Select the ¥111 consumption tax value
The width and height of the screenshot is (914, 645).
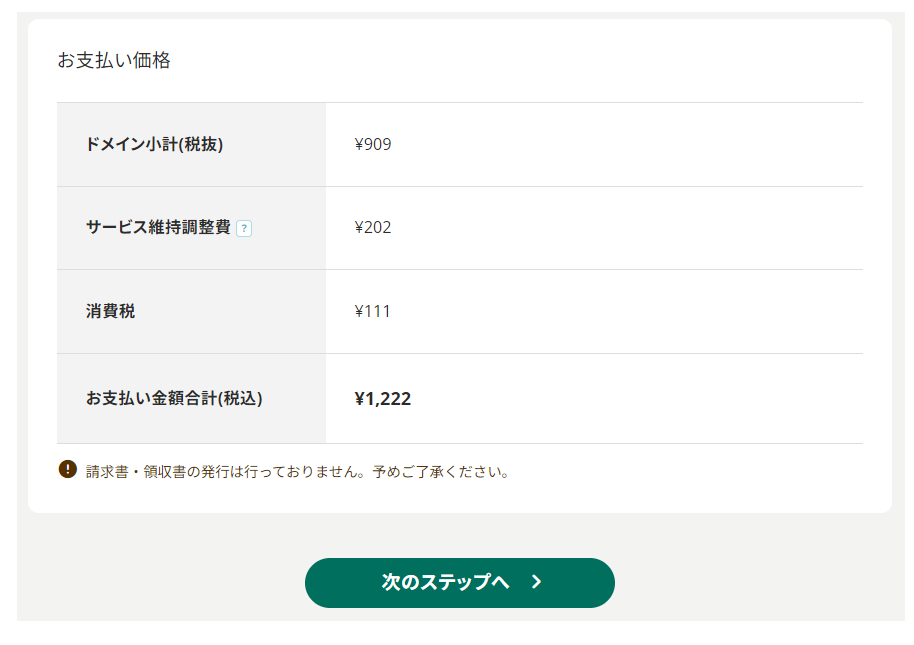pos(372,311)
